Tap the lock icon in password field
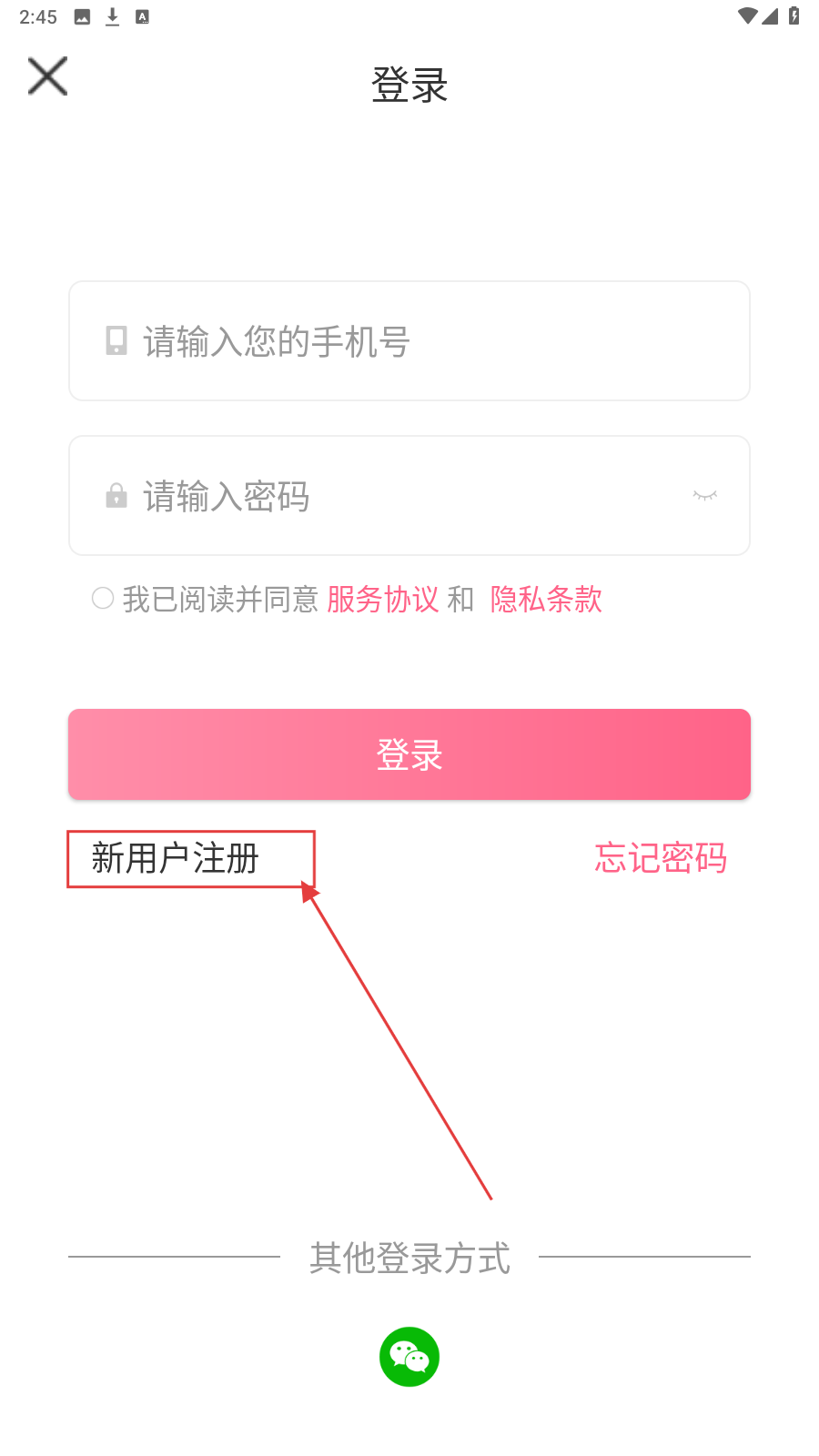Screen dimensions: 819x1456 click(116, 496)
